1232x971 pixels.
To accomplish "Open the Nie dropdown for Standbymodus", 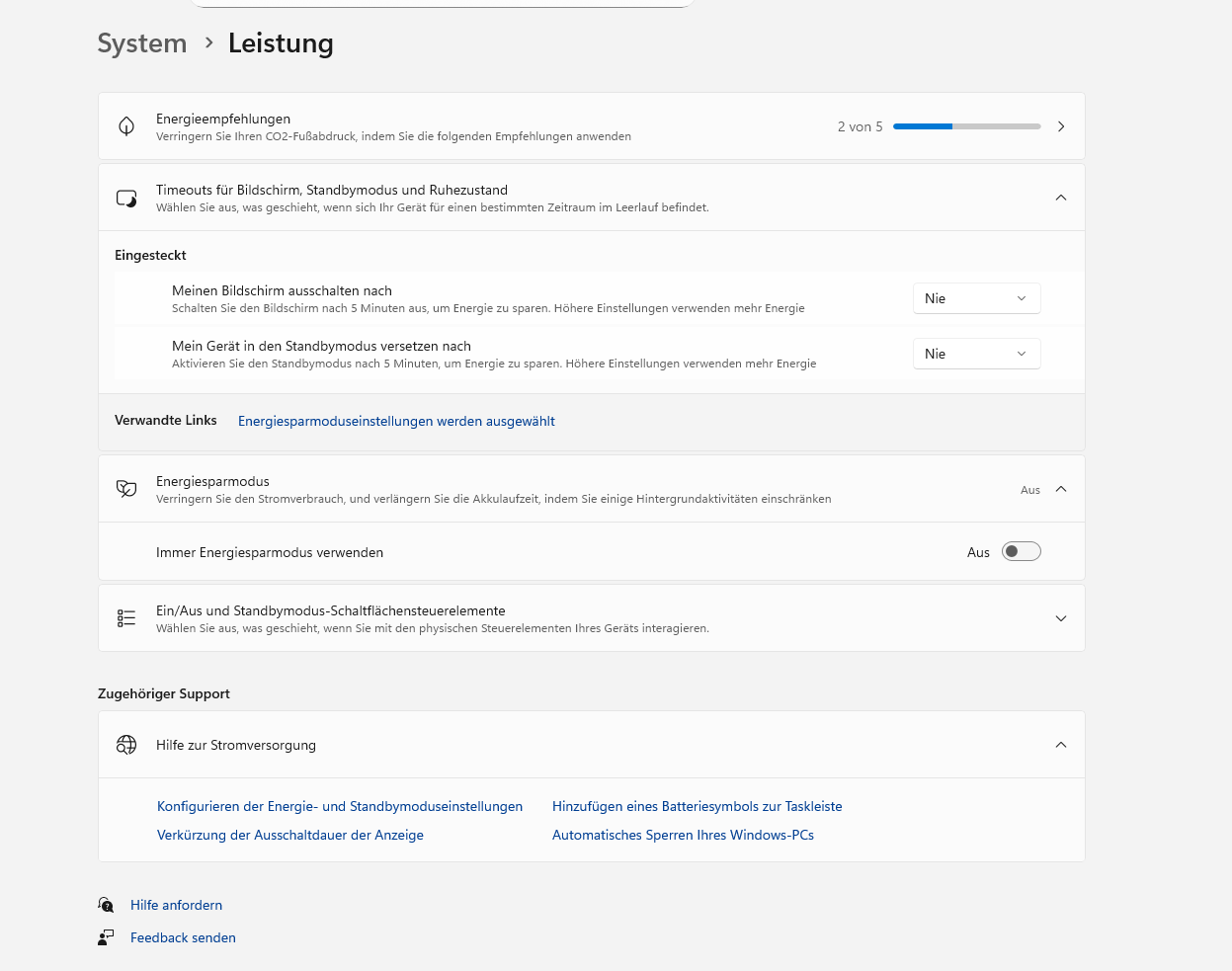I will pyautogui.click(x=976, y=353).
